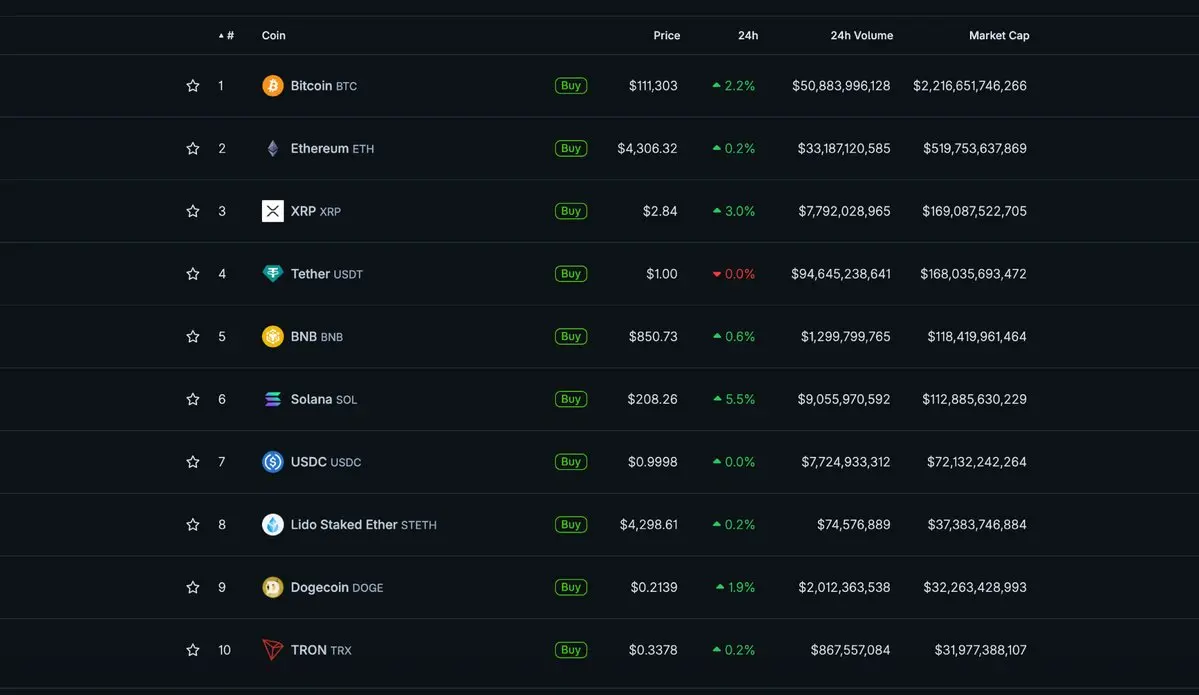Click Tether volume $94,645,238,641
Screen dimensions: 1199x695
click(840, 274)
